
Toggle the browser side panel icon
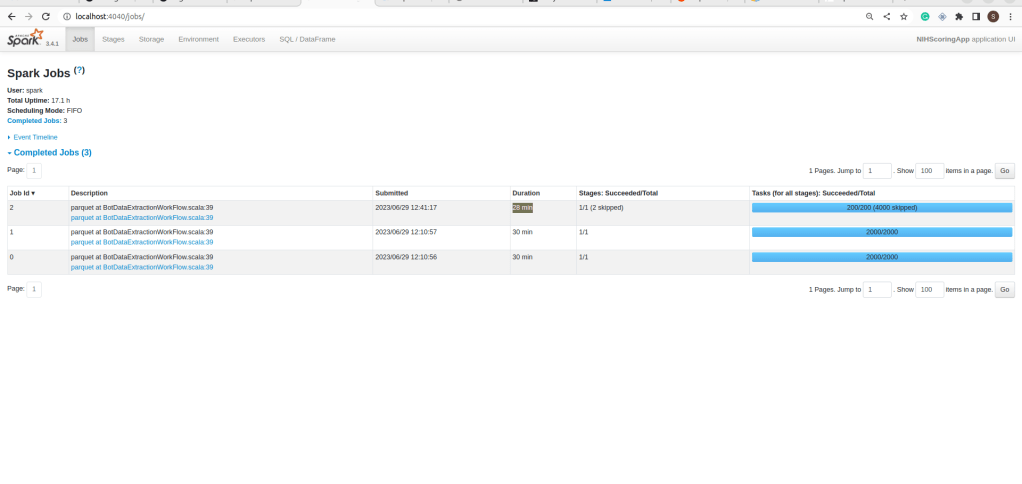point(976,16)
